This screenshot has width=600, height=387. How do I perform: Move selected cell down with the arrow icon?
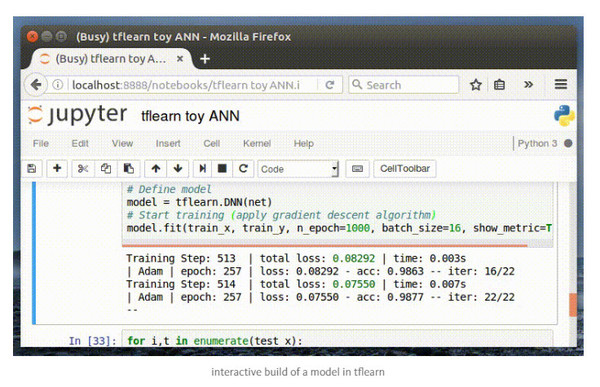click(178, 168)
